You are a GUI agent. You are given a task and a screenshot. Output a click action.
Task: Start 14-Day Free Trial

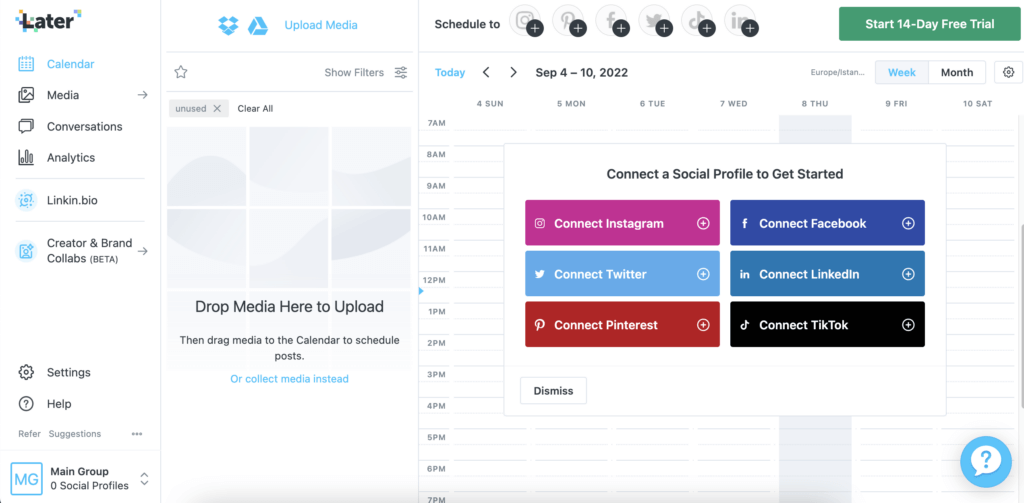coord(929,24)
